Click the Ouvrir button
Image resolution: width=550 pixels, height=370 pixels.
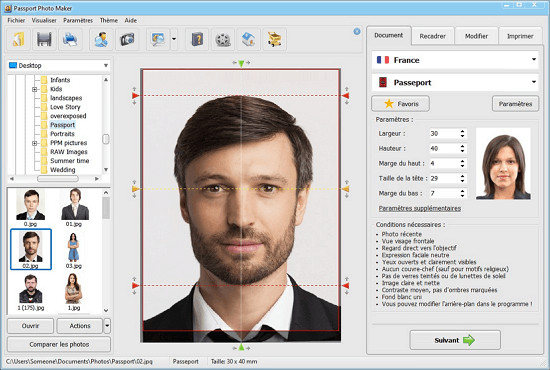point(31,326)
